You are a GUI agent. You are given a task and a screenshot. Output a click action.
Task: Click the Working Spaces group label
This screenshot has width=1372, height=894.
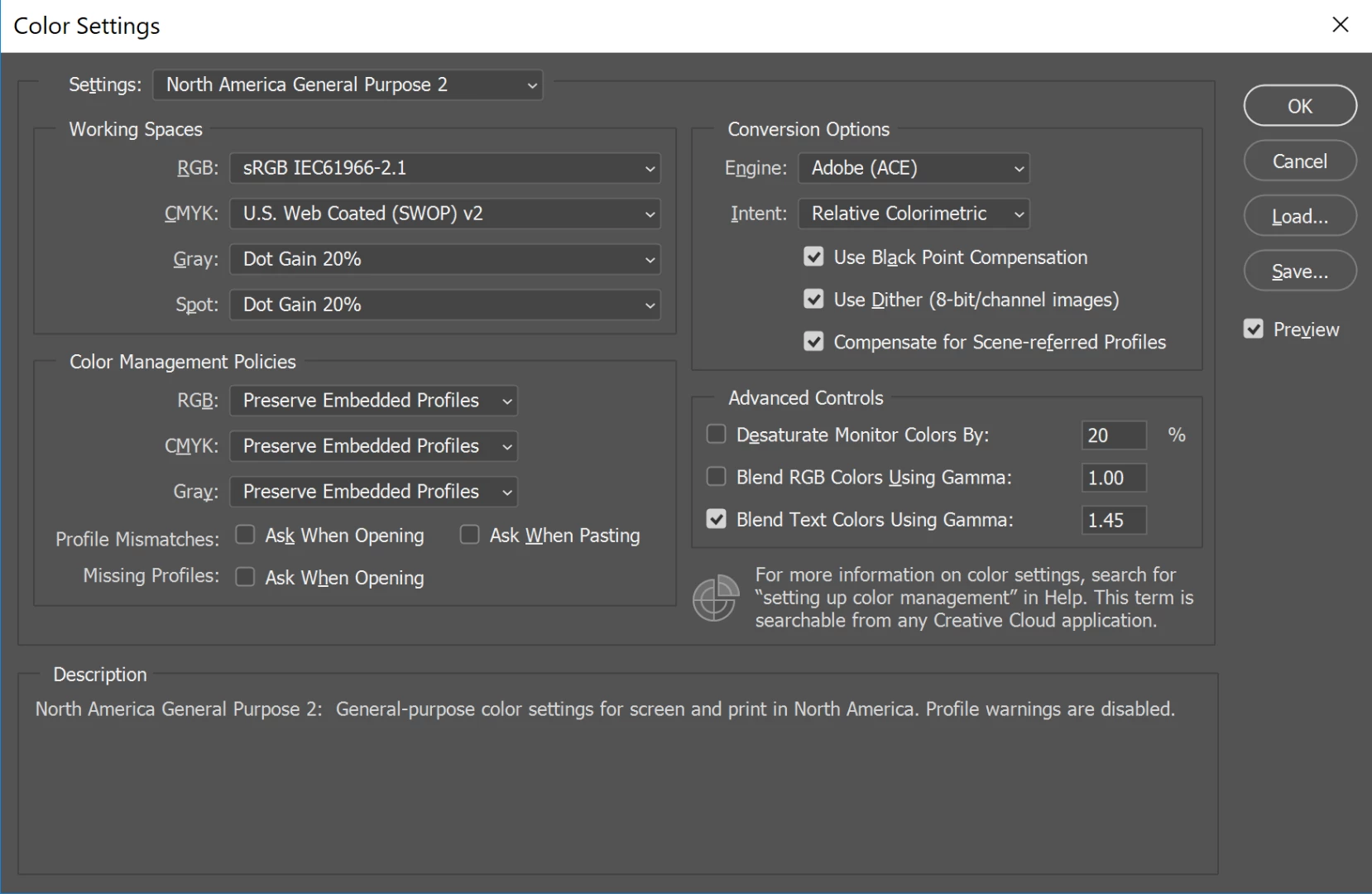tap(136, 129)
